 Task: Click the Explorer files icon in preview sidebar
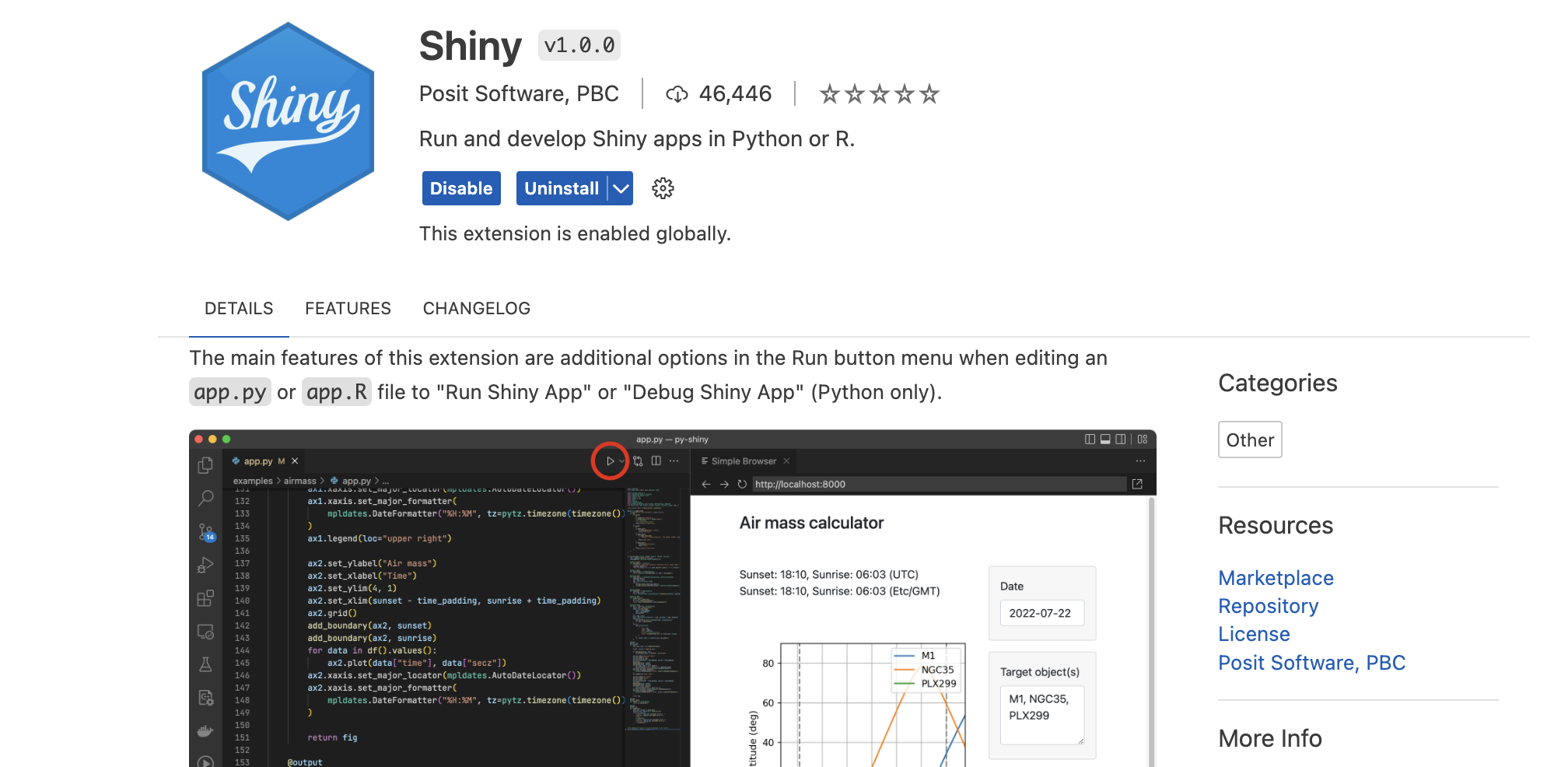point(206,465)
